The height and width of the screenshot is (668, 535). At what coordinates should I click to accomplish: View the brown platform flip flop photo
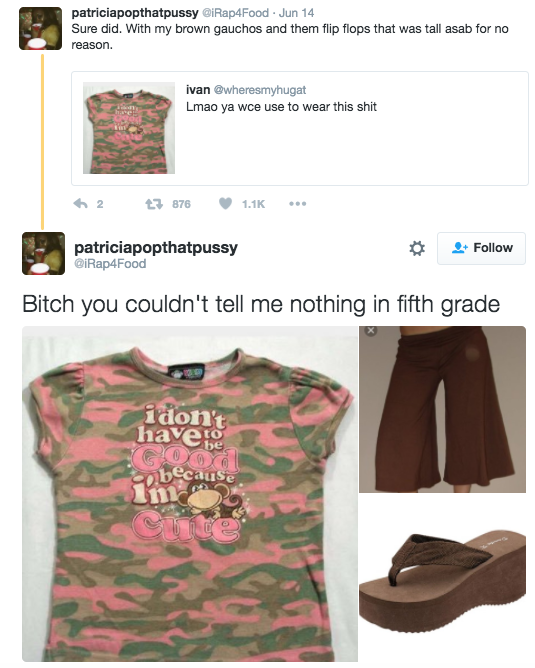point(442,578)
